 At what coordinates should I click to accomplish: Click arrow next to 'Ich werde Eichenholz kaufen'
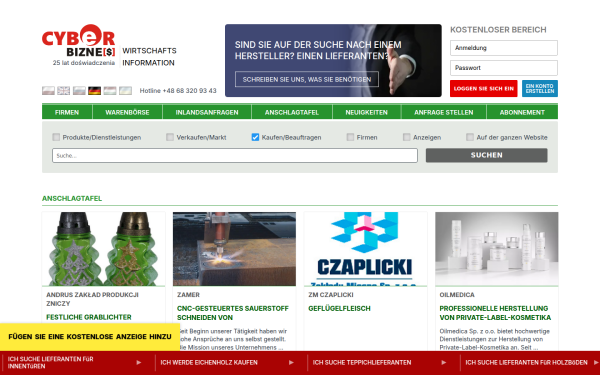(291, 362)
